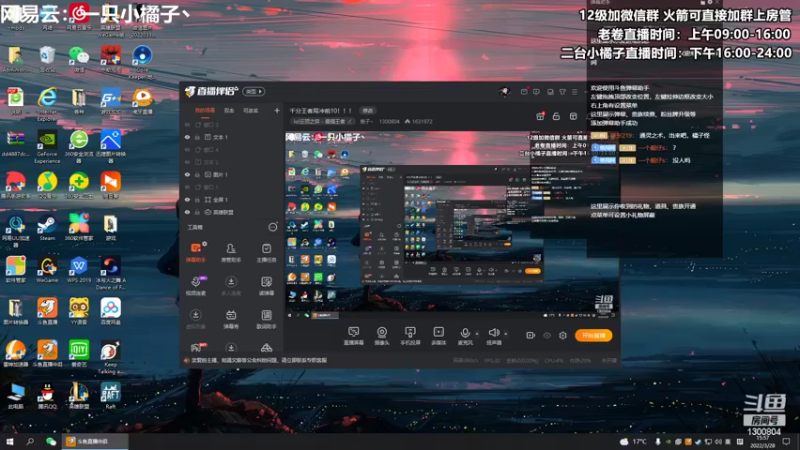Open GeForce Experience desktop shortcut
Screen dimensions: 800x450
tap(47, 146)
